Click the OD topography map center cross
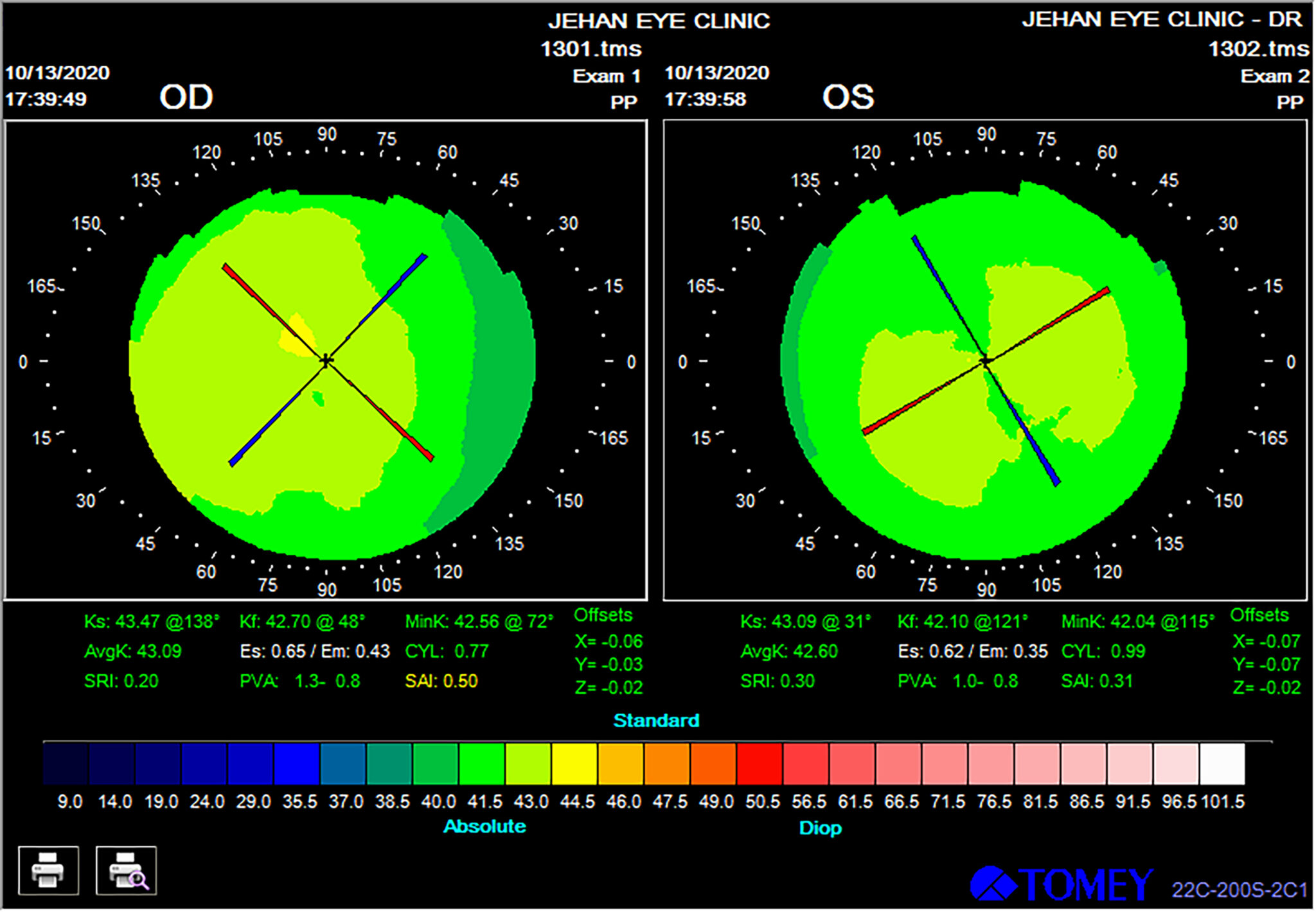 [326, 361]
